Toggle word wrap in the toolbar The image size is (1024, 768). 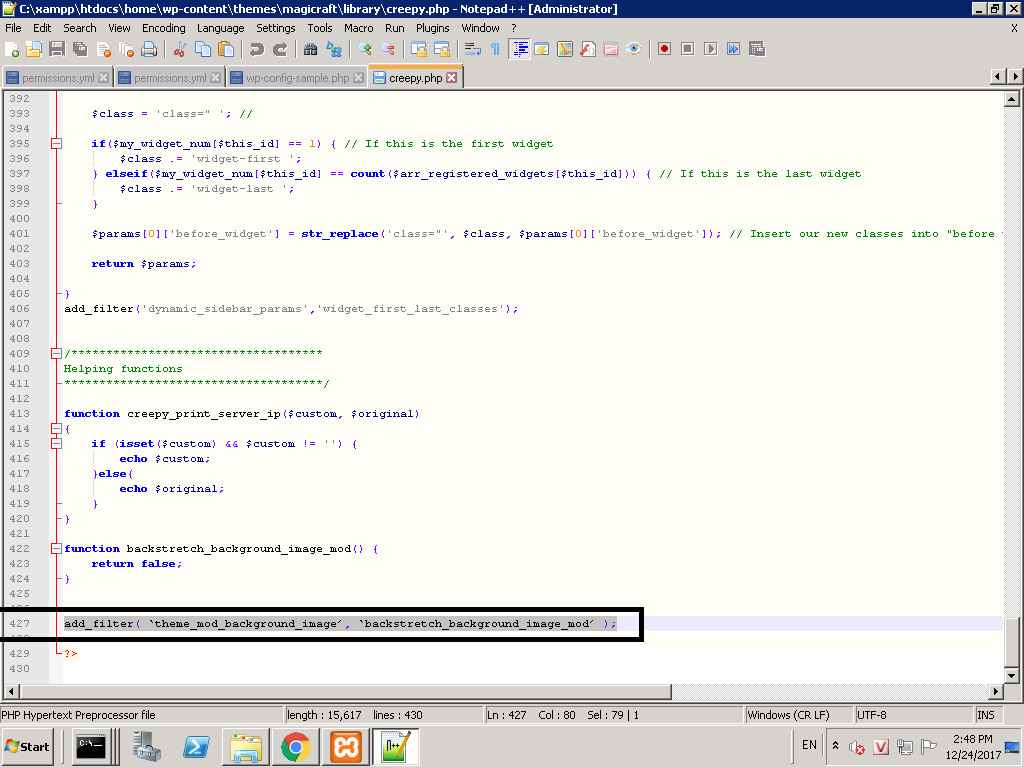click(x=473, y=49)
